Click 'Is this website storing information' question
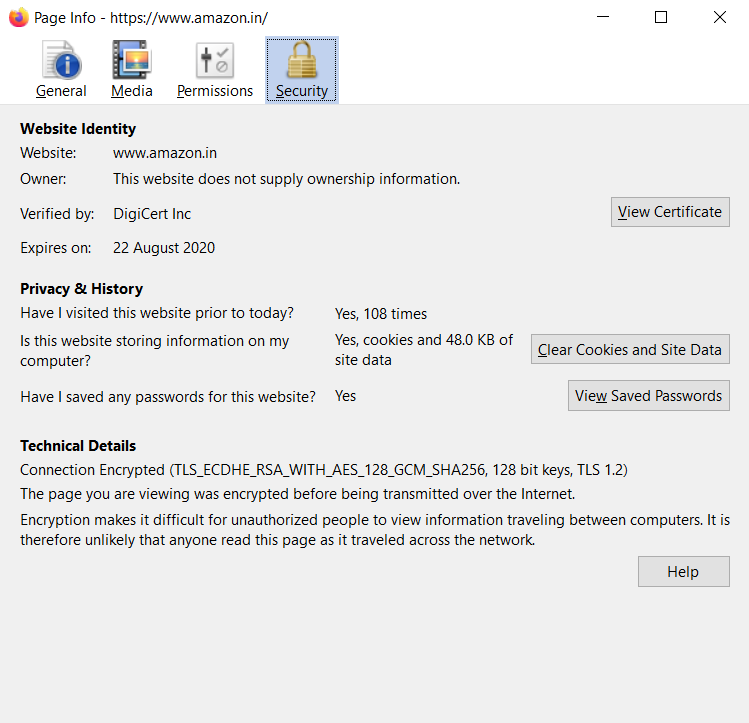The height and width of the screenshot is (723, 749). pos(154,351)
